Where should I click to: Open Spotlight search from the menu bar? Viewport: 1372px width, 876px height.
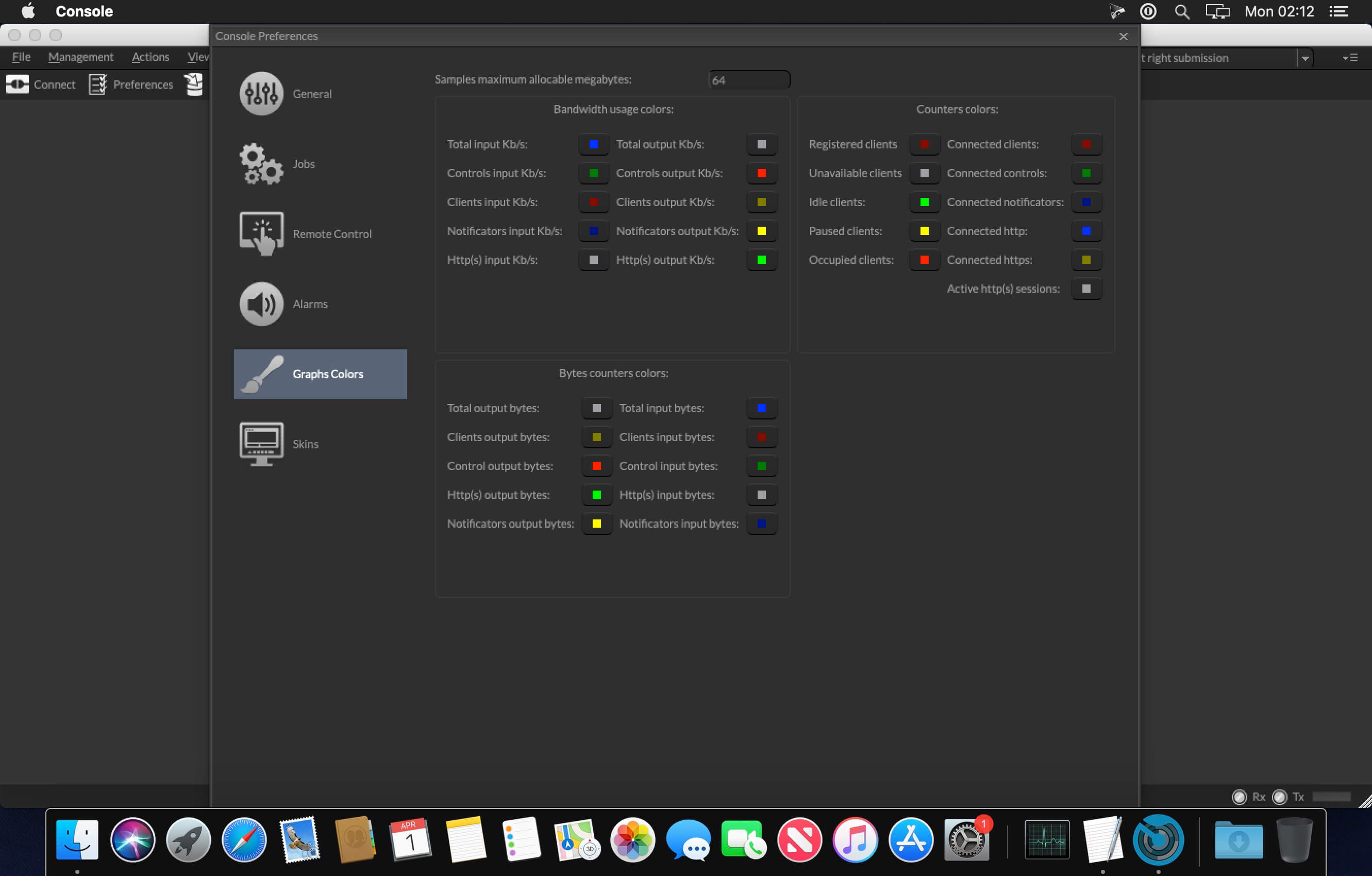click(x=1182, y=11)
